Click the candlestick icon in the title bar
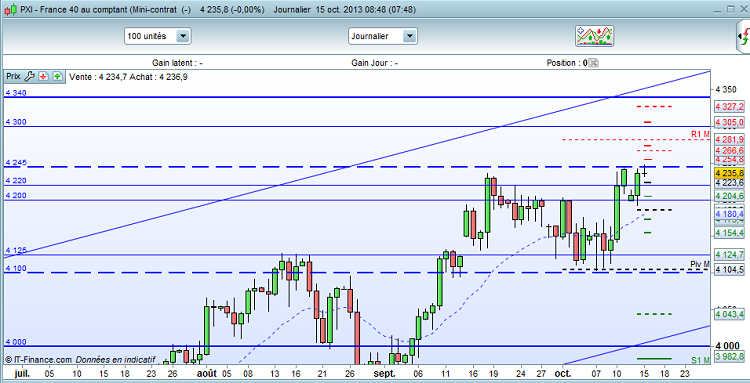The width and height of the screenshot is (750, 383). pos(11,9)
